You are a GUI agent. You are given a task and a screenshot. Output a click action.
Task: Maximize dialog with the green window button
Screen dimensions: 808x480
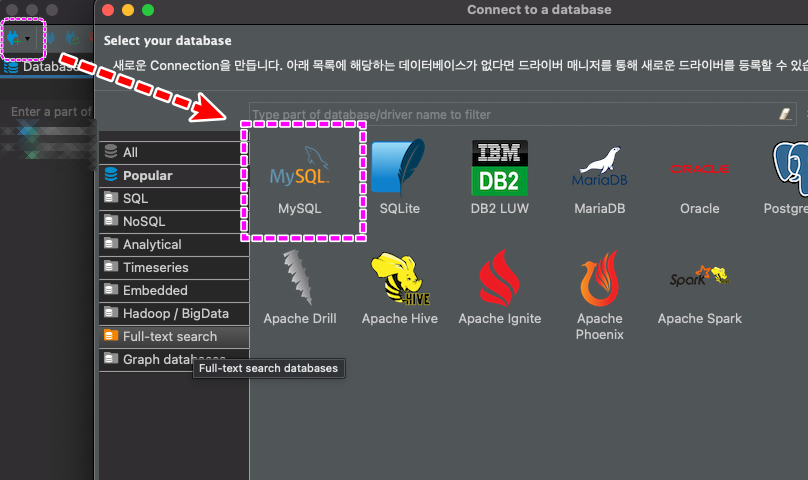tap(148, 10)
